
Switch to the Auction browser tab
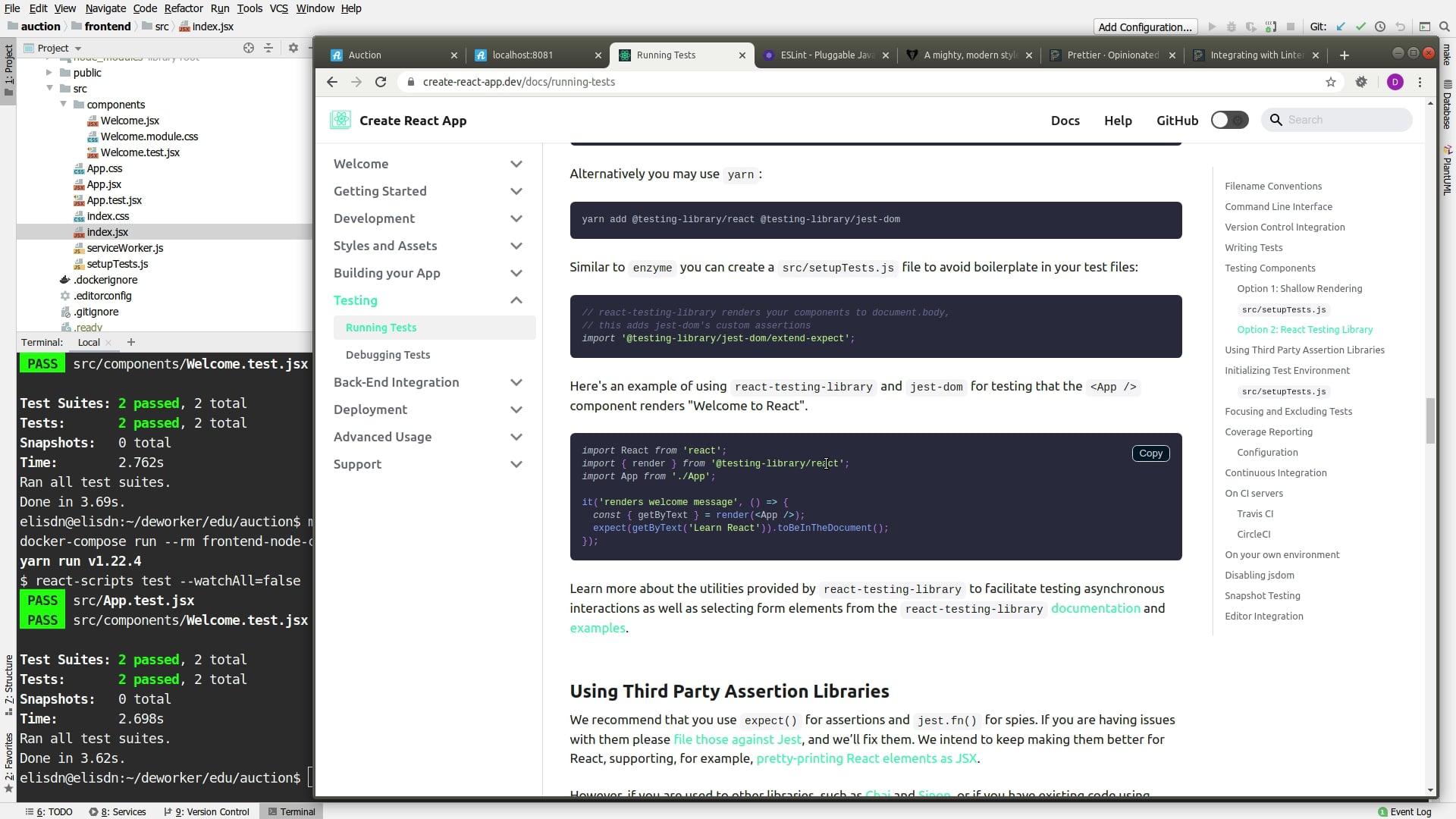393,55
